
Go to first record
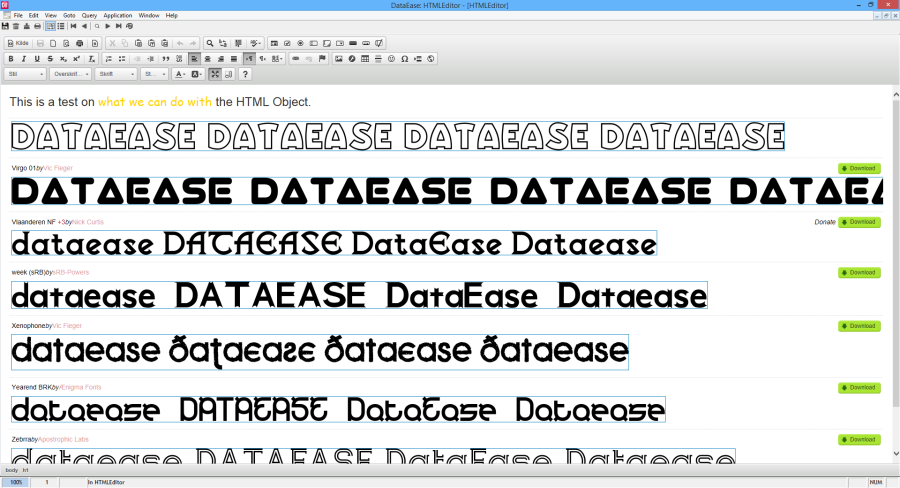tap(73, 26)
